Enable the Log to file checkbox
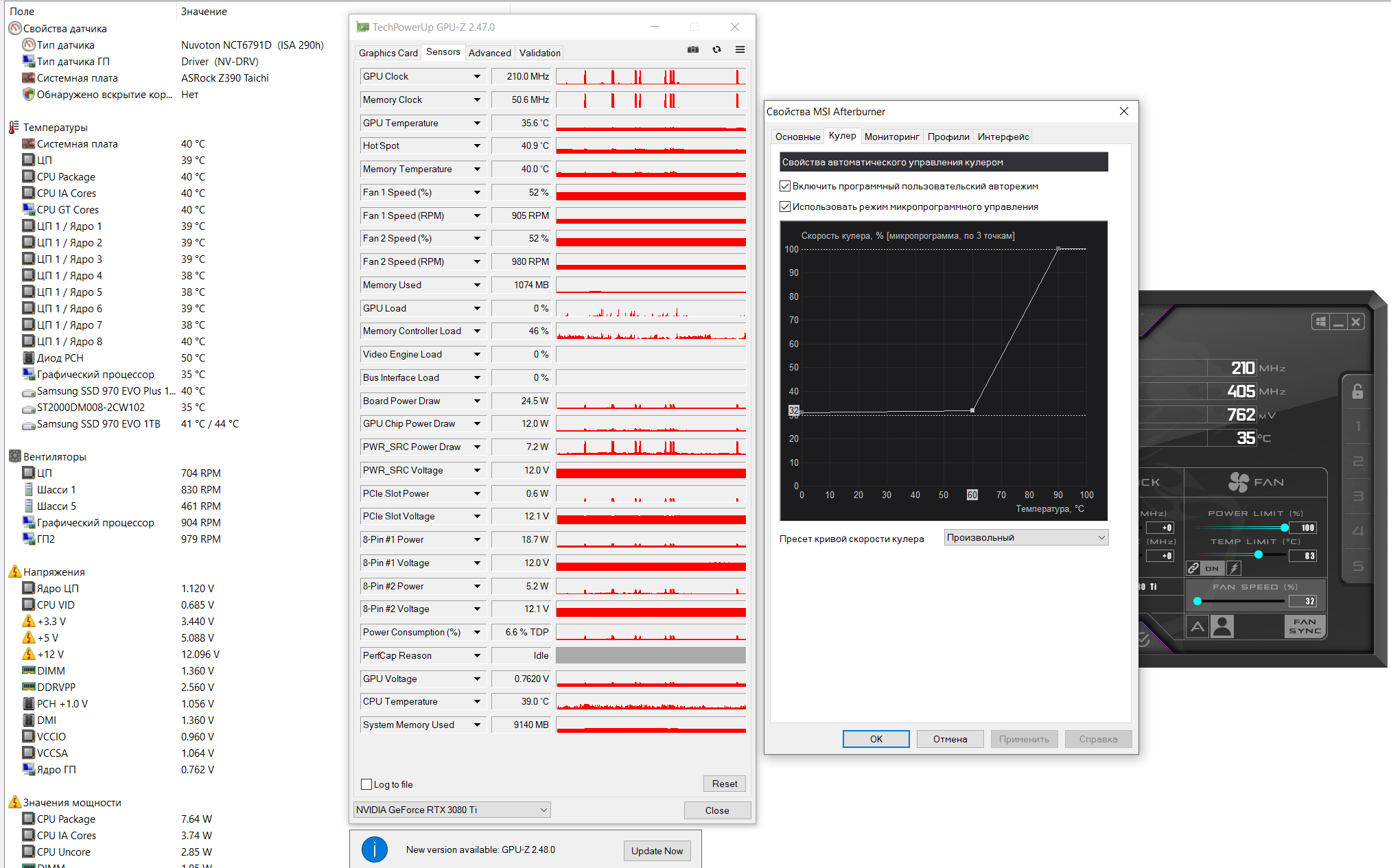The height and width of the screenshot is (868, 1391). coord(366,784)
